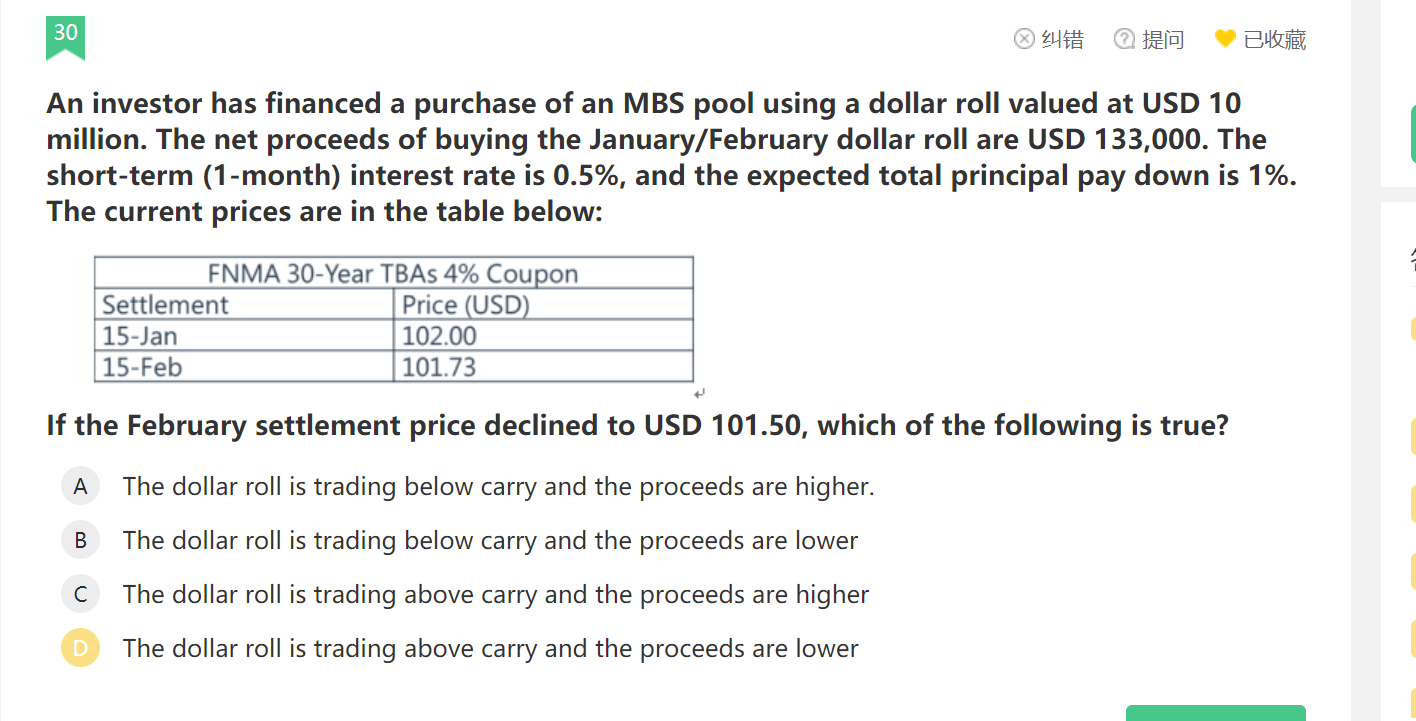Click the green question number 30 badge
This screenshot has width=1416, height=721.
click(65, 35)
